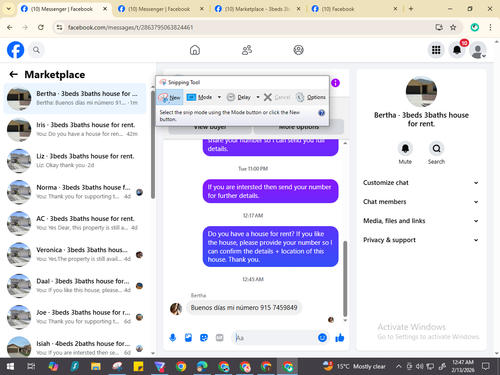The width and height of the screenshot is (500, 375).
Task: Click the taskbar clock and date
Action: tap(463, 366)
